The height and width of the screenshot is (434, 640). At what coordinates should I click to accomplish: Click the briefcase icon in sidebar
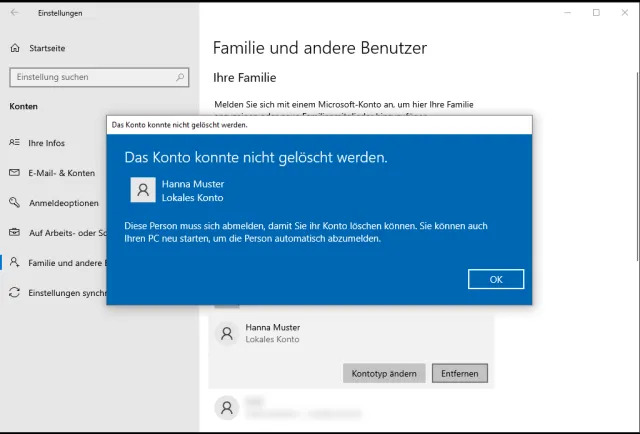[x=14, y=232]
